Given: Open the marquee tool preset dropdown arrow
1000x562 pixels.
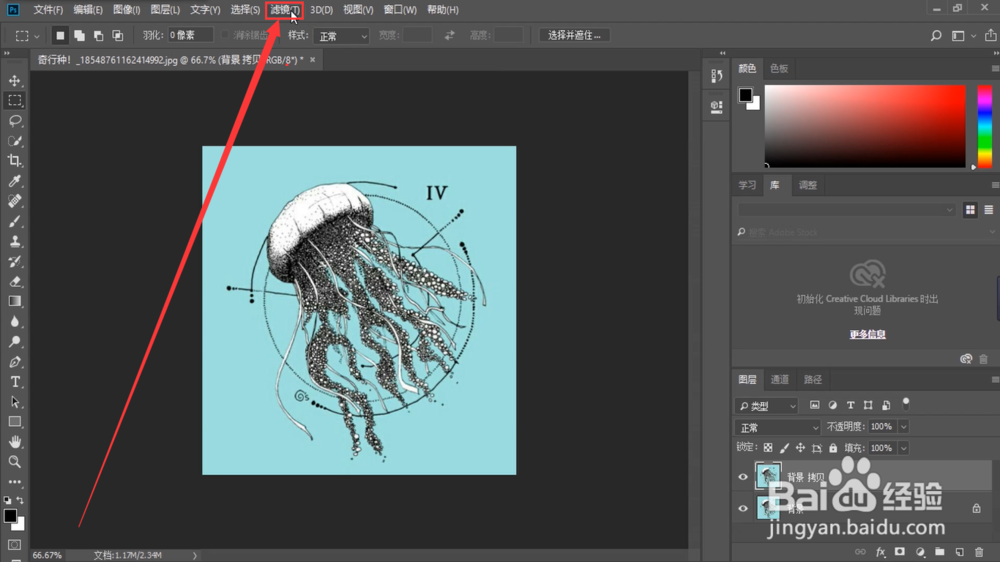Looking at the screenshot, I should point(37,36).
